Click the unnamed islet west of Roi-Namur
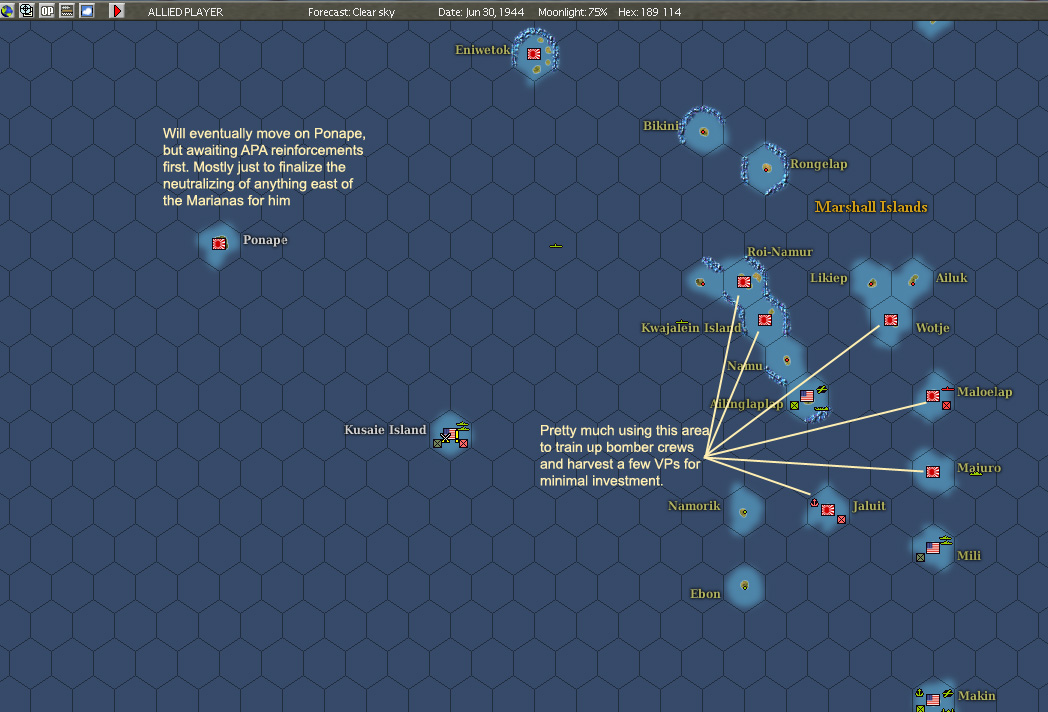Image resolution: width=1048 pixels, height=712 pixels. [700, 282]
